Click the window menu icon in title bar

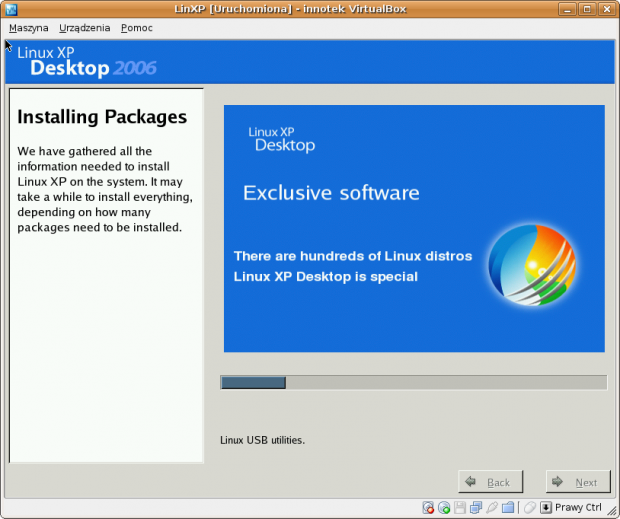[x=10, y=9]
